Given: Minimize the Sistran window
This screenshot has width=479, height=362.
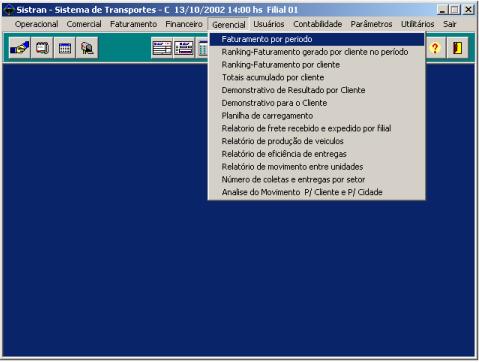Looking at the screenshot, I should pyautogui.click(x=442, y=10).
